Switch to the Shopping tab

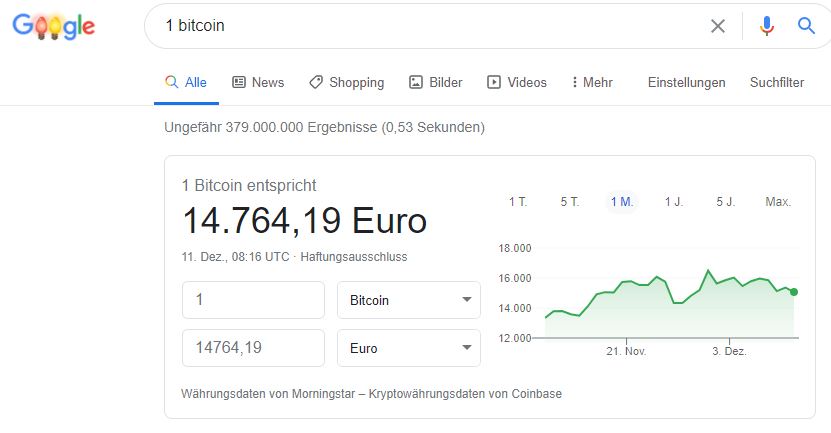[x=346, y=83]
